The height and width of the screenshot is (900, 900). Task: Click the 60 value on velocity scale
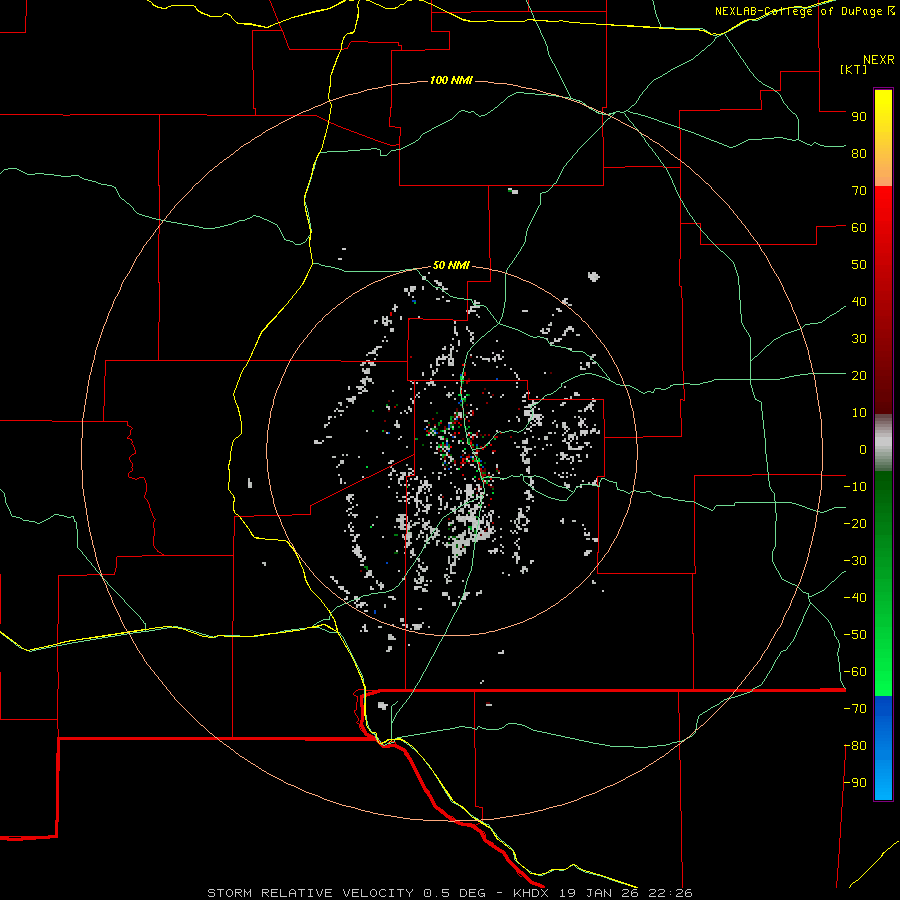coord(859,227)
